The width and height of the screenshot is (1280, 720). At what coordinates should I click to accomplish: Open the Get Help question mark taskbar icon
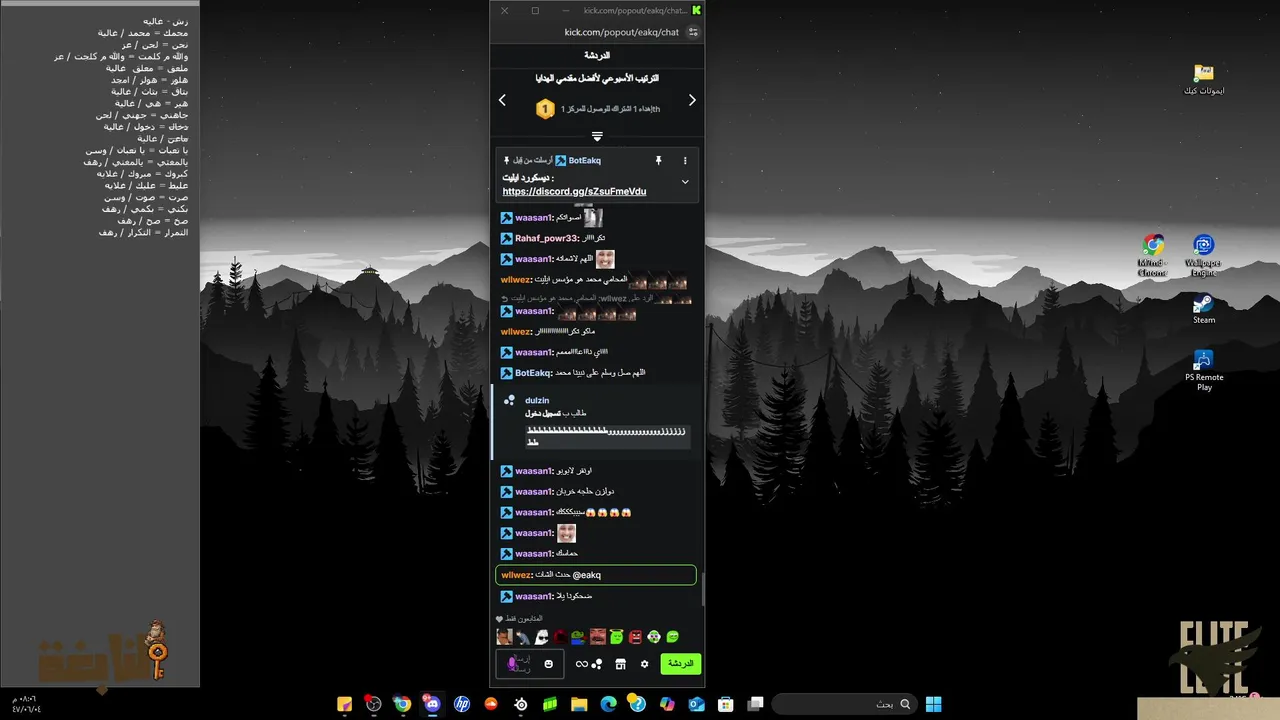637,704
